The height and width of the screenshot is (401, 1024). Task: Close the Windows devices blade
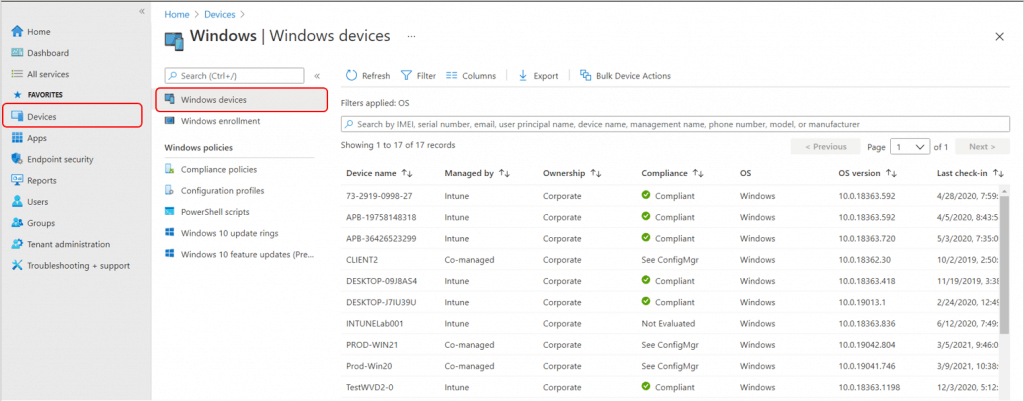click(999, 37)
